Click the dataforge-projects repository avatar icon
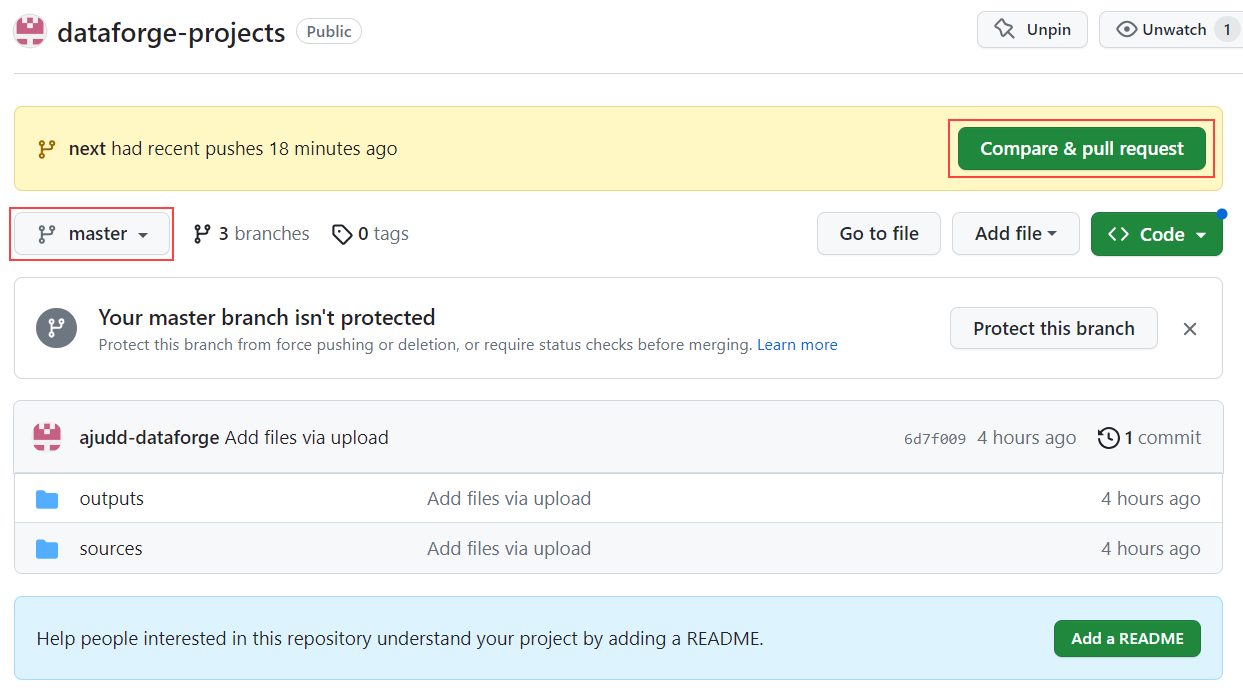This screenshot has height=691, width=1243. click(x=30, y=31)
